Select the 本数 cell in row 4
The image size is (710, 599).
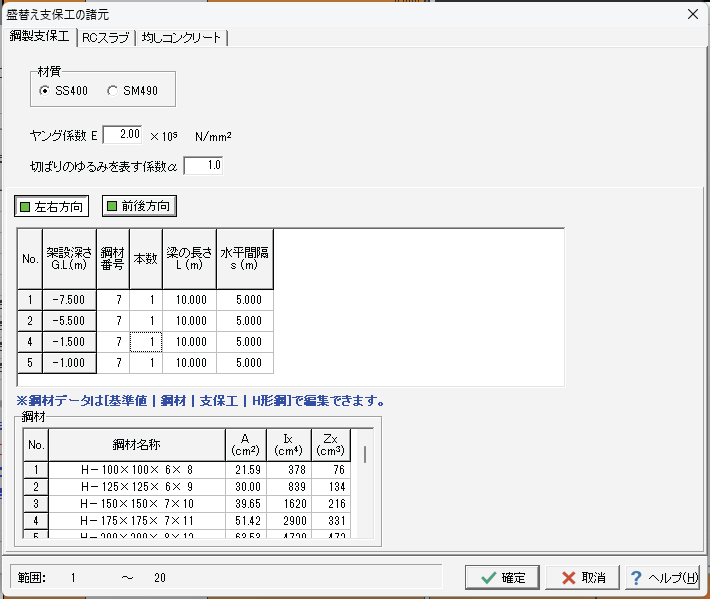click(x=146, y=342)
